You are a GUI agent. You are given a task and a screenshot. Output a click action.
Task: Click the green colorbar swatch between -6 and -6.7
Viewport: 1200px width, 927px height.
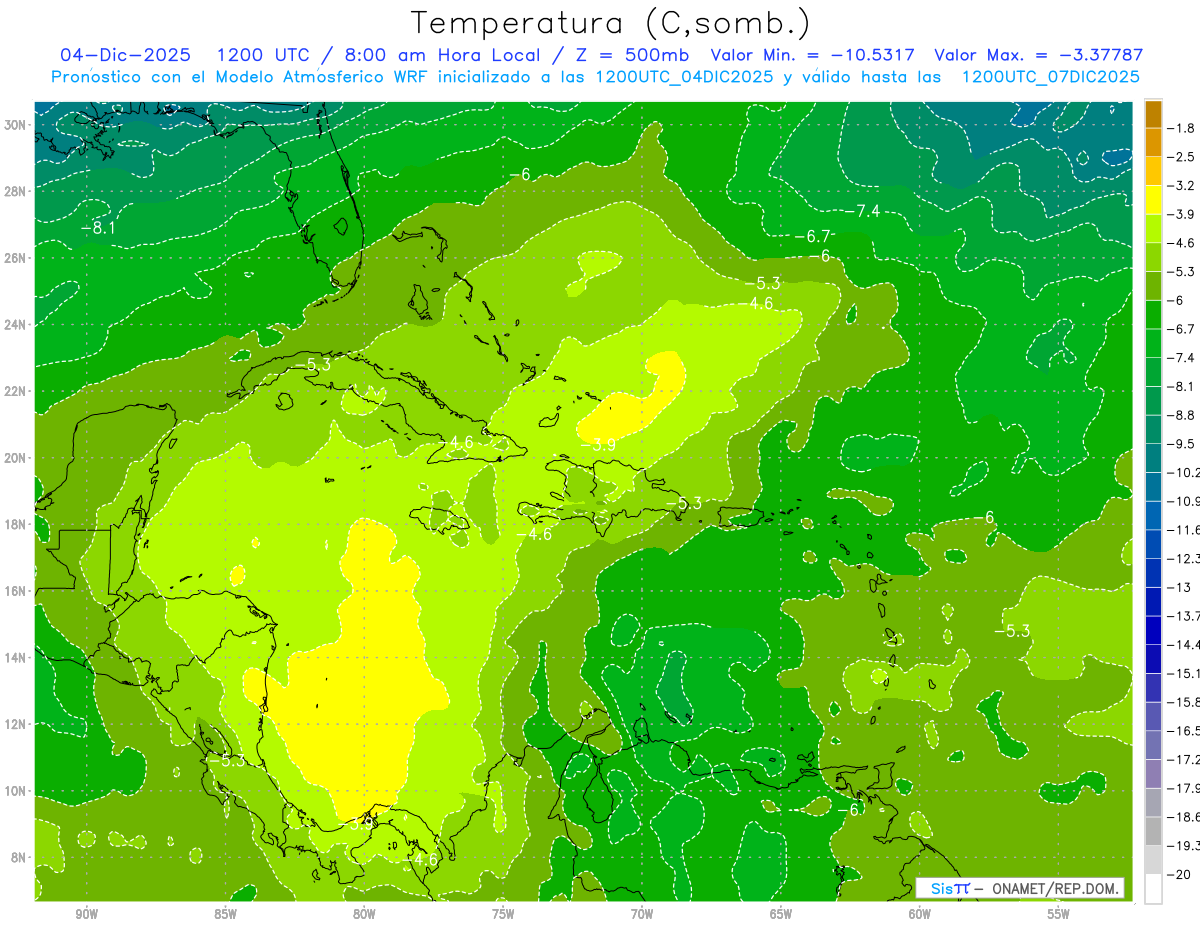pyautogui.click(x=1153, y=314)
